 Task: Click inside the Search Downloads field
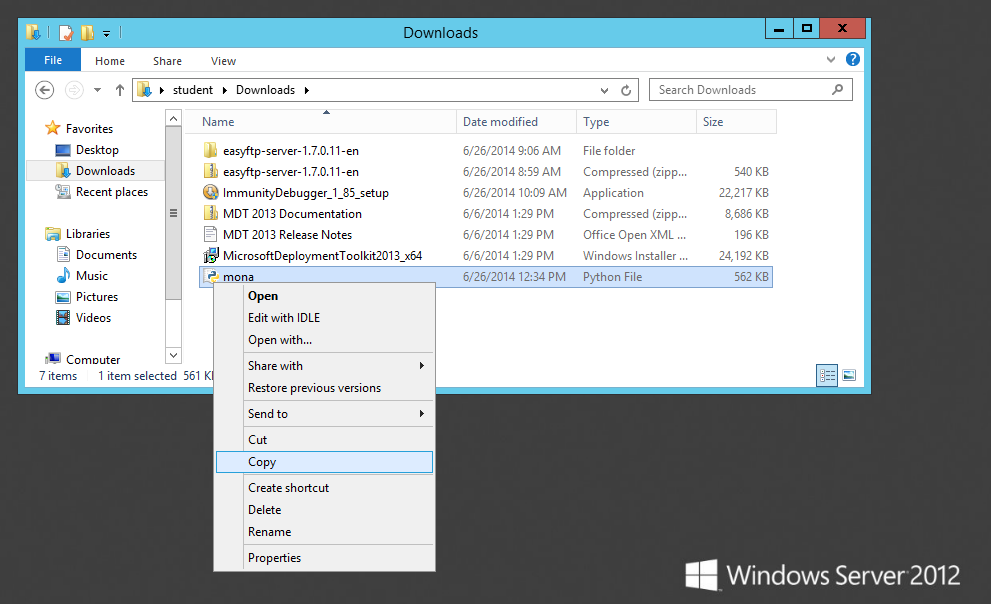click(x=735, y=90)
